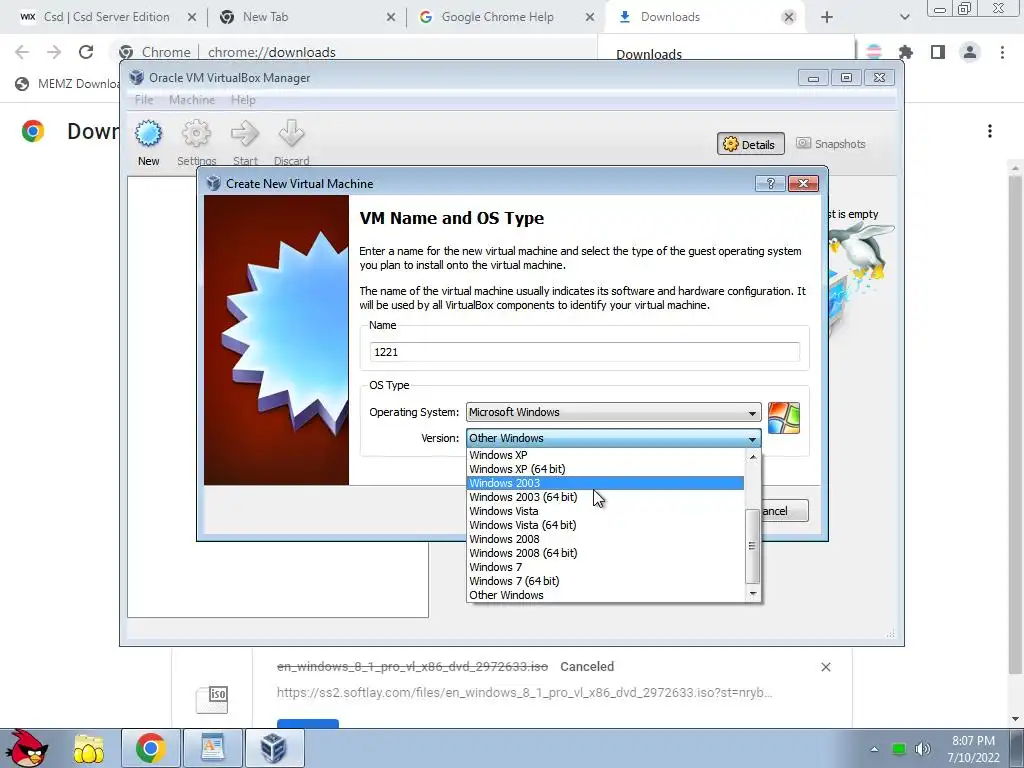The width and height of the screenshot is (1024, 768).
Task: Select Windows Vista (64 bit)
Action: pos(605,525)
